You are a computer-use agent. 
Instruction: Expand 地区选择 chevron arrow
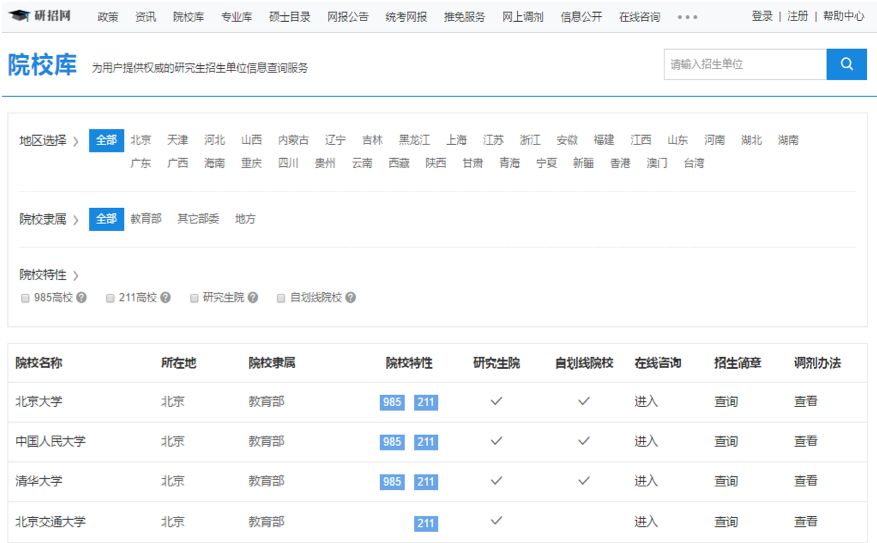click(x=75, y=141)
